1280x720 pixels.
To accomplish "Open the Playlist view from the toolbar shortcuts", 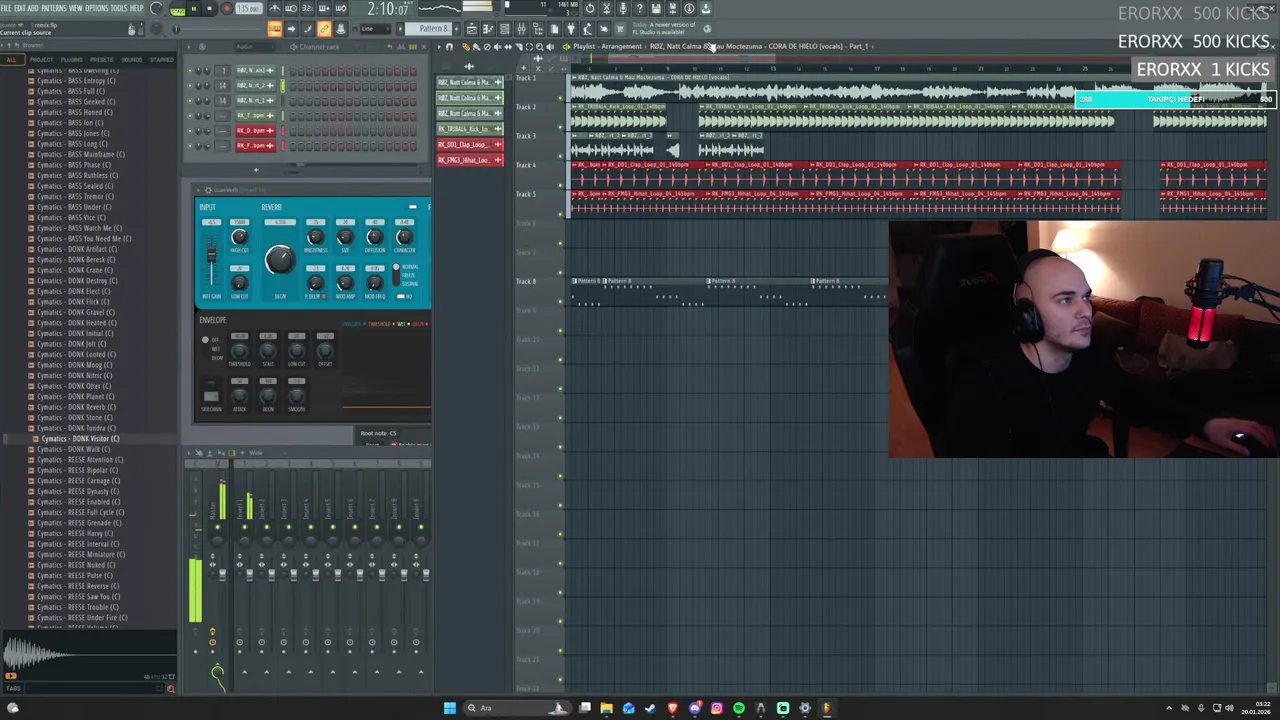I will pos(472,28).
